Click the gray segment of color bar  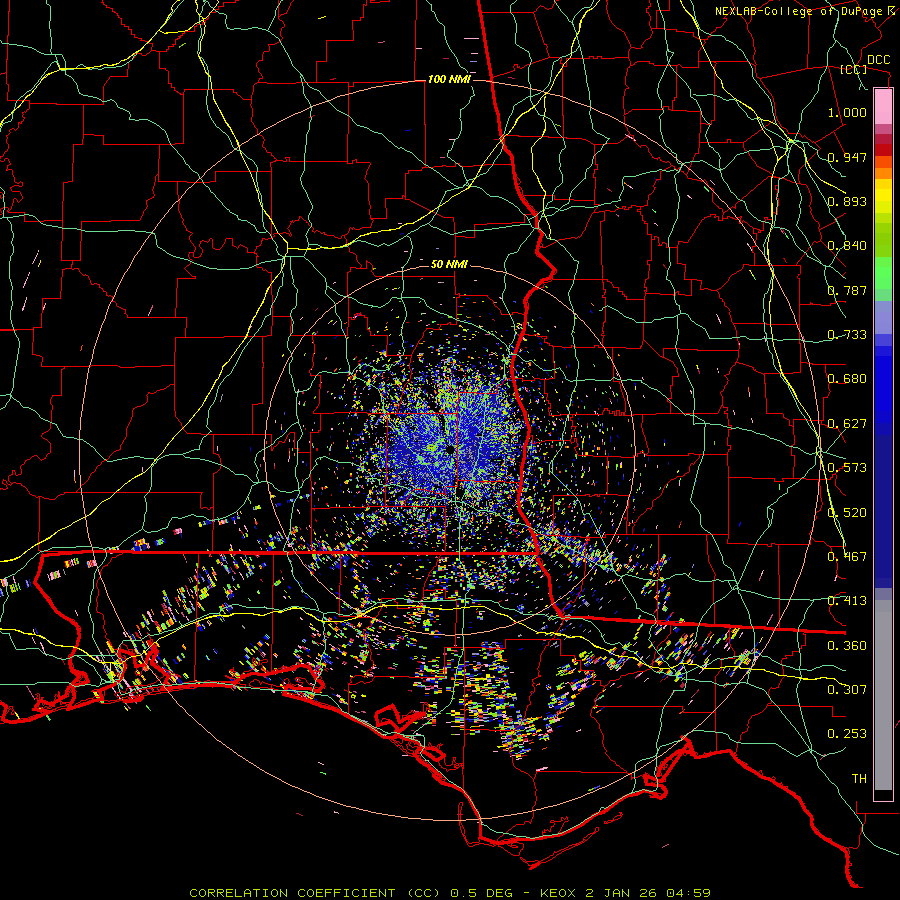coord(883,695)
